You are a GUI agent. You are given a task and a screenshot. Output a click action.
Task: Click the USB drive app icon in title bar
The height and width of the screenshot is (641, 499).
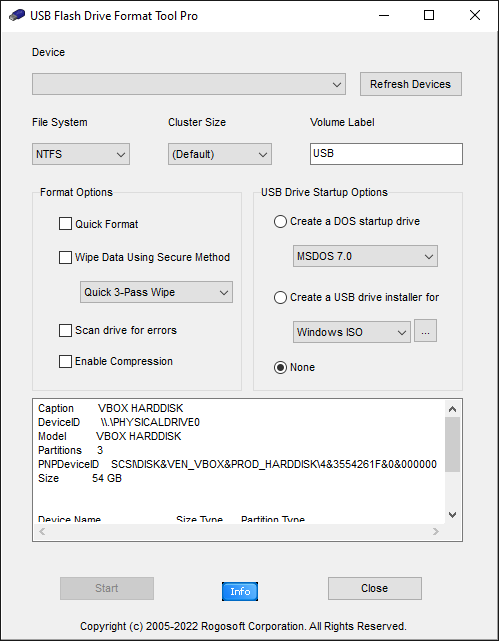[17, 16]
